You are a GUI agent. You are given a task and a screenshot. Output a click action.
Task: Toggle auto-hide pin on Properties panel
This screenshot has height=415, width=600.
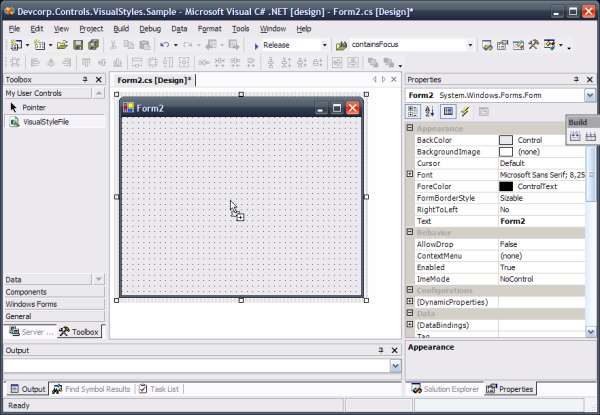[576, 80]
